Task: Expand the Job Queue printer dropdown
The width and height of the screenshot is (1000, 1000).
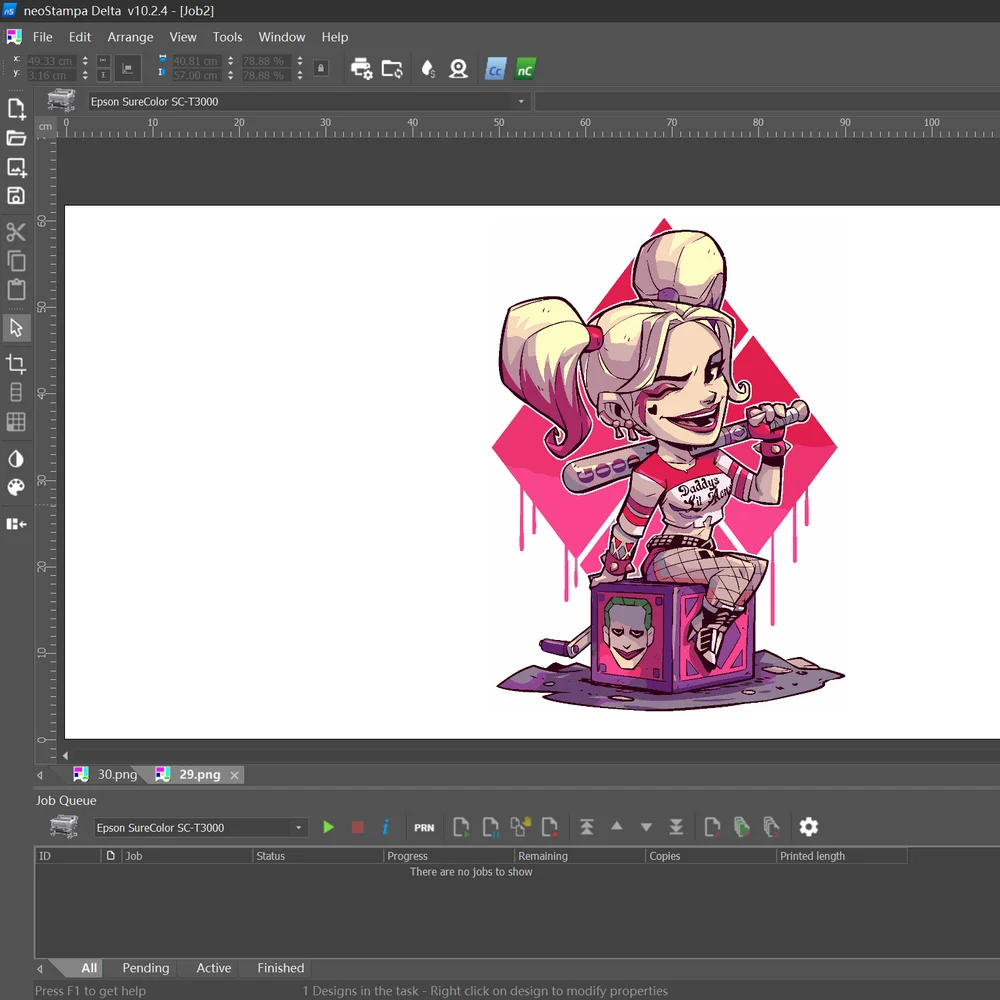Action: 298,828
